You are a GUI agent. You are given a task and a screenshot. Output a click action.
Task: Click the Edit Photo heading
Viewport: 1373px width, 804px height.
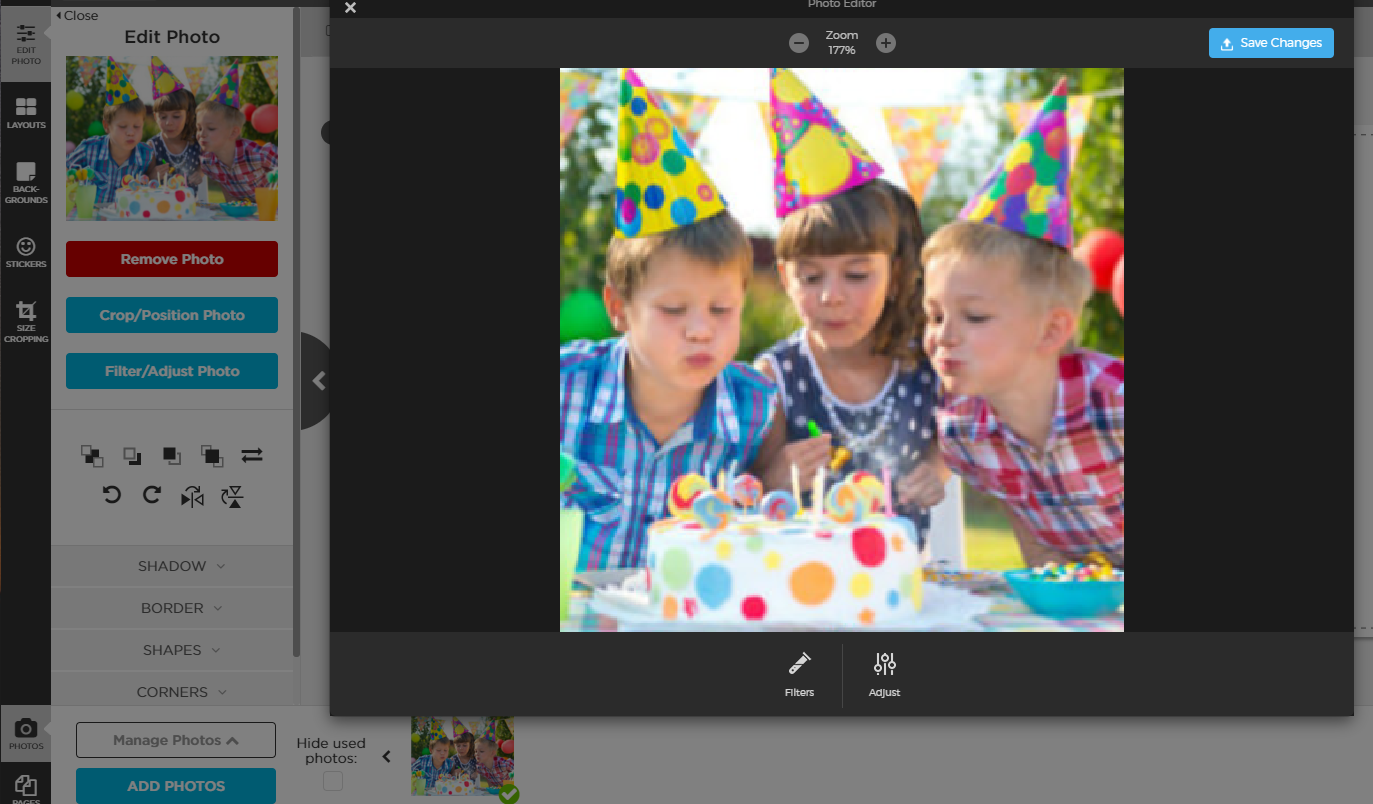click(x=172, y=37)
